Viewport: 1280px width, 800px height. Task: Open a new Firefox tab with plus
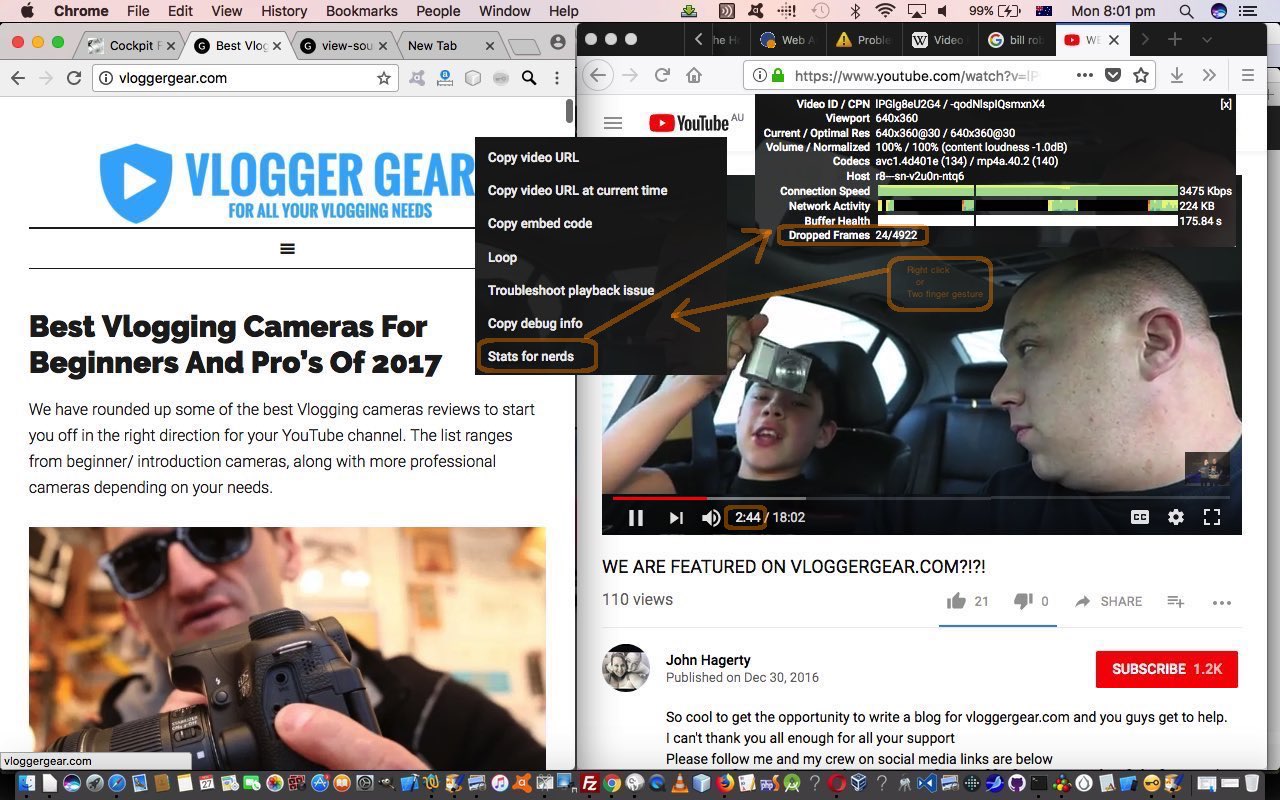pos(1175,39)
